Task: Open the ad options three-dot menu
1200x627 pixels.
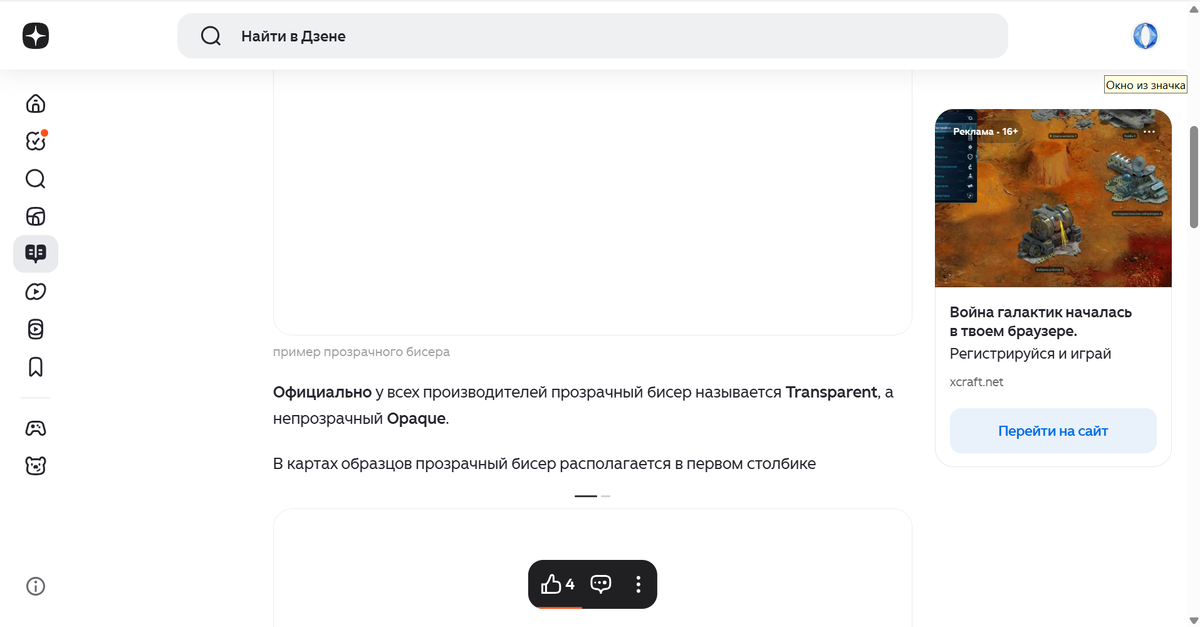Action: point(1149,131)
